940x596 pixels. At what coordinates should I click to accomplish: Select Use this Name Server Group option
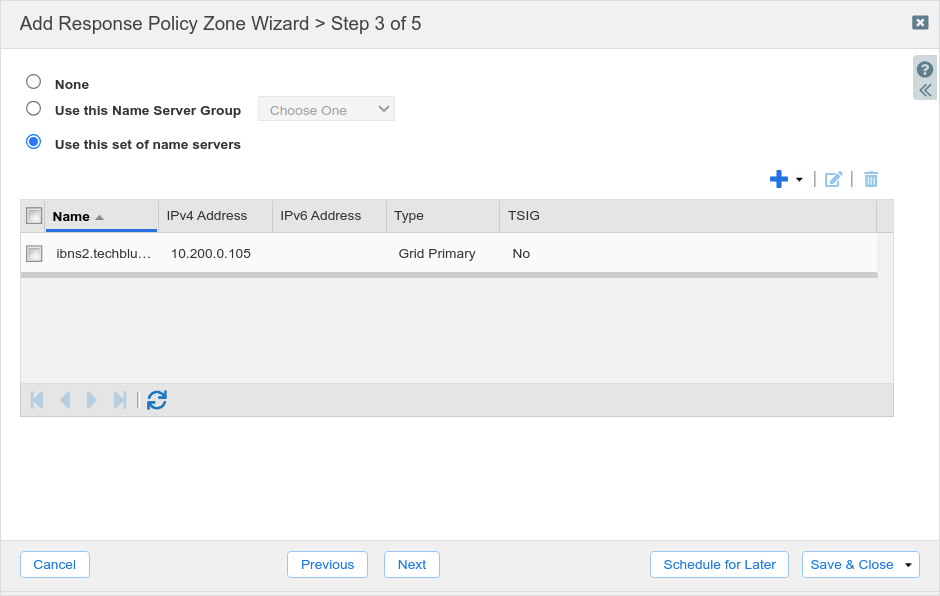(x=34, y=108)
